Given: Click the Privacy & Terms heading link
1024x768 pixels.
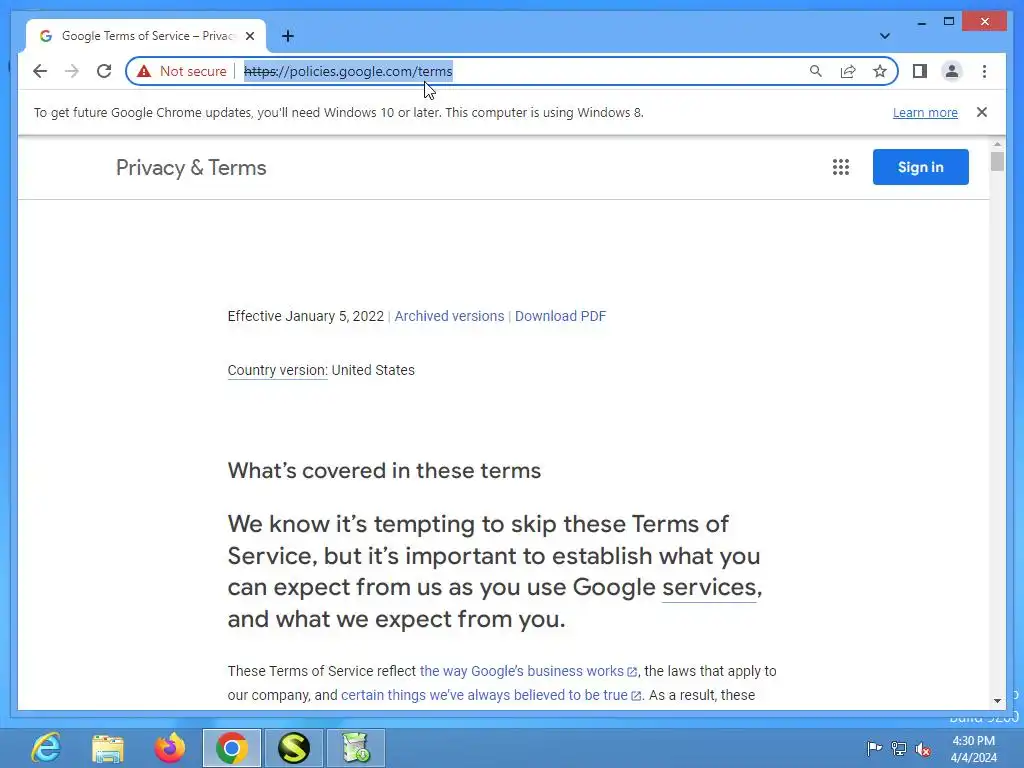Looking at the screenshot, I should [191, 168].
